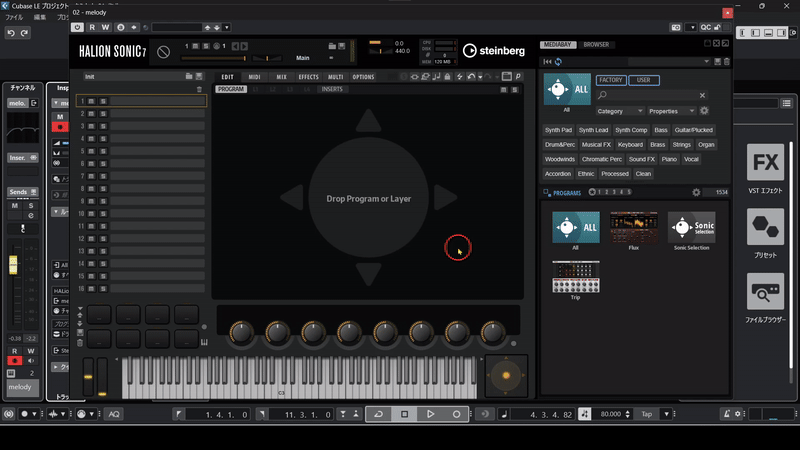Toggle the player/editor window icon
The image size is (800, 450).
(x=507, y=77)
